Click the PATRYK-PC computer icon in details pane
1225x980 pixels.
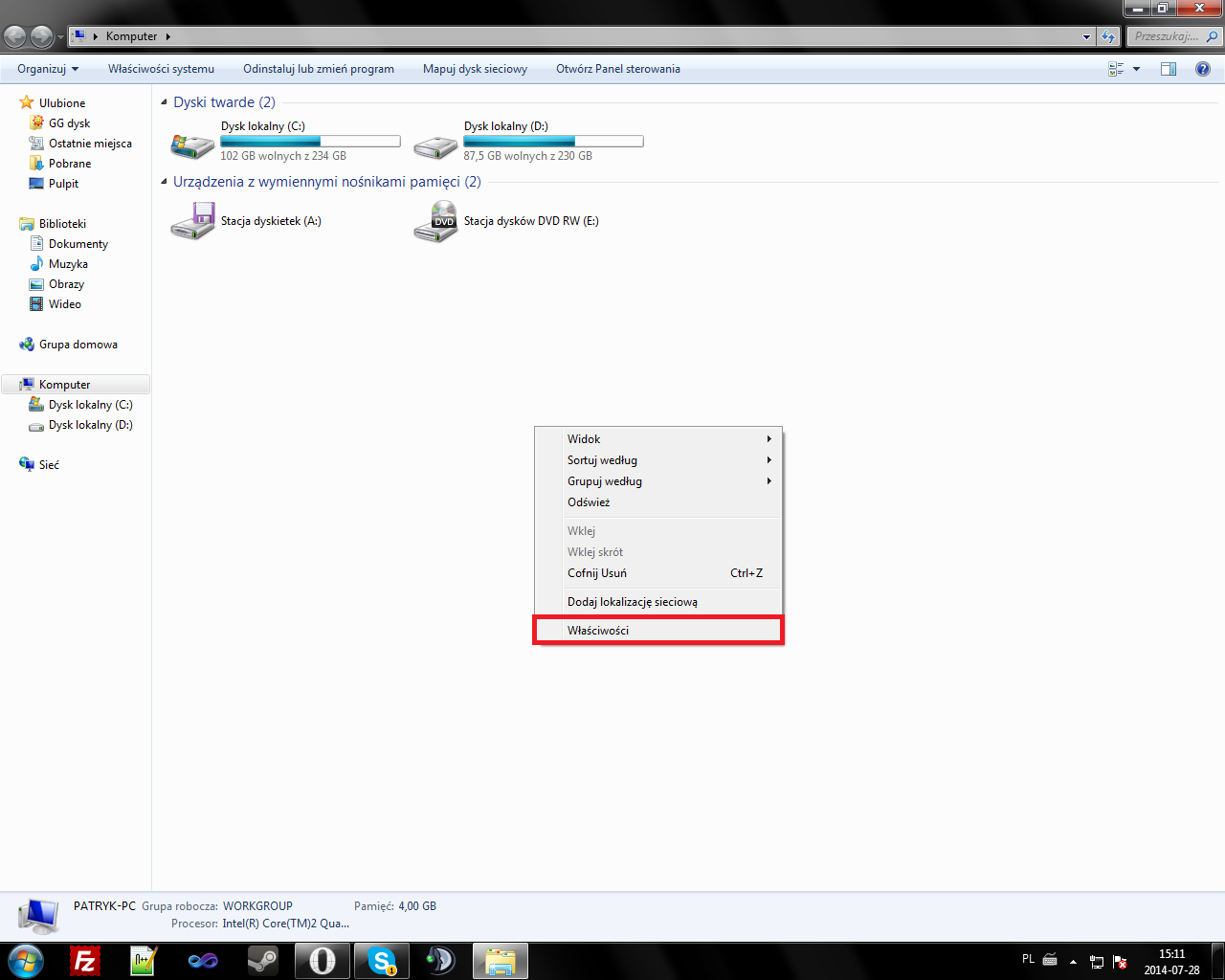[39, 916]
